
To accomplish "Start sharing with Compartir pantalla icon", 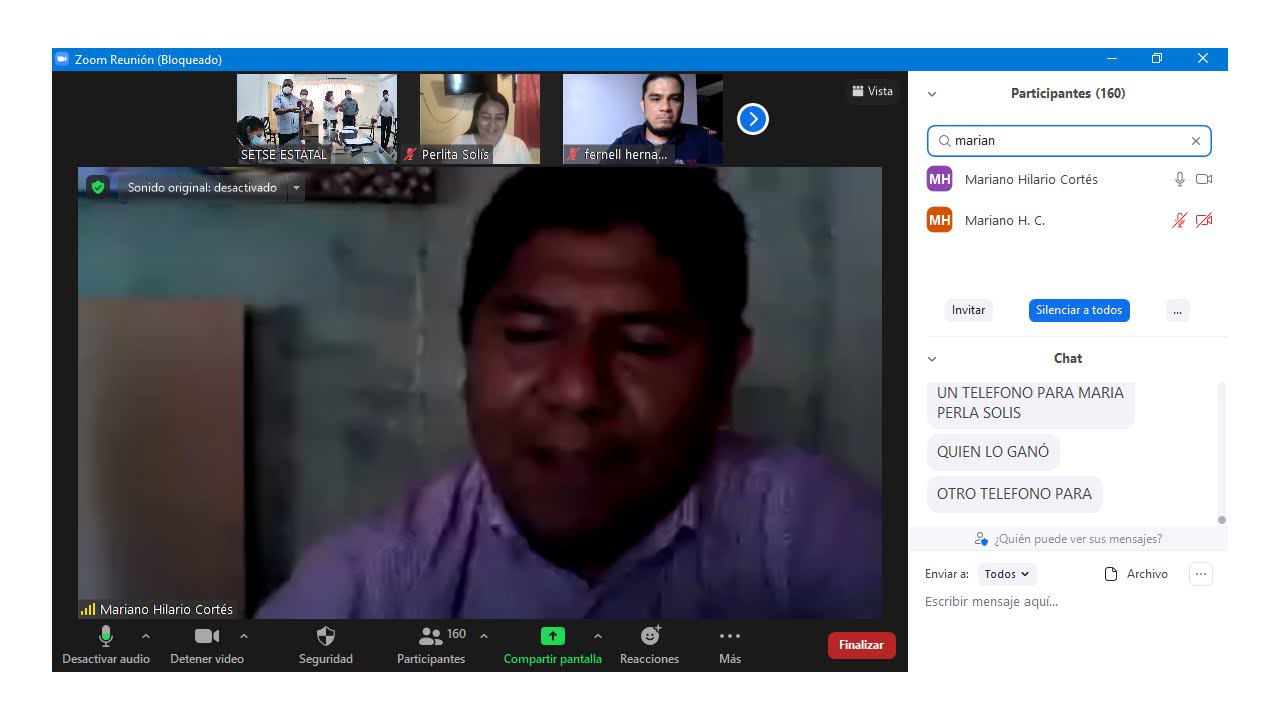I will click(x=553, y=636).
